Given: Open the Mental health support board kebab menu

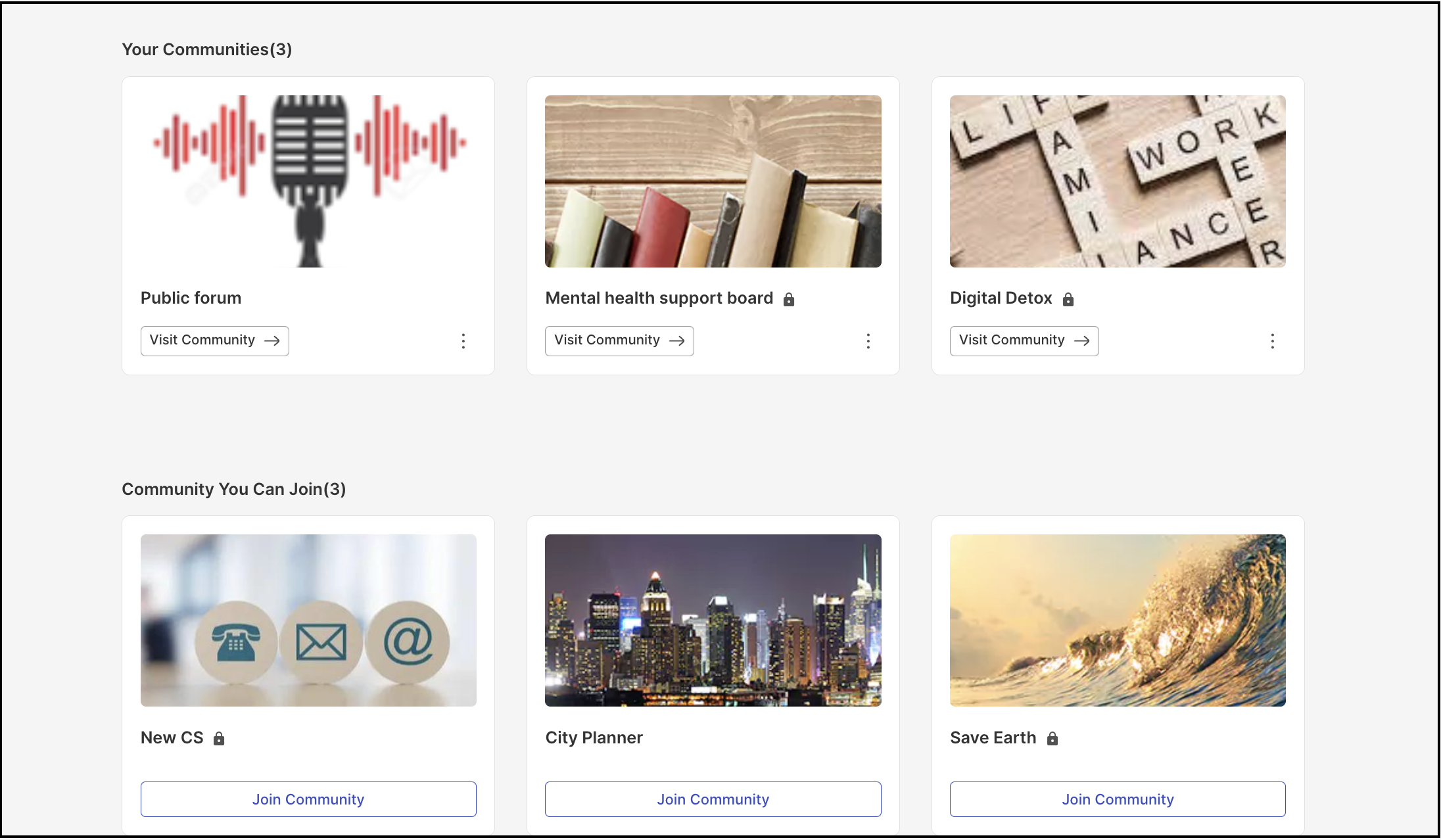Looking at the screenshot, I should (x=868, y=341).
